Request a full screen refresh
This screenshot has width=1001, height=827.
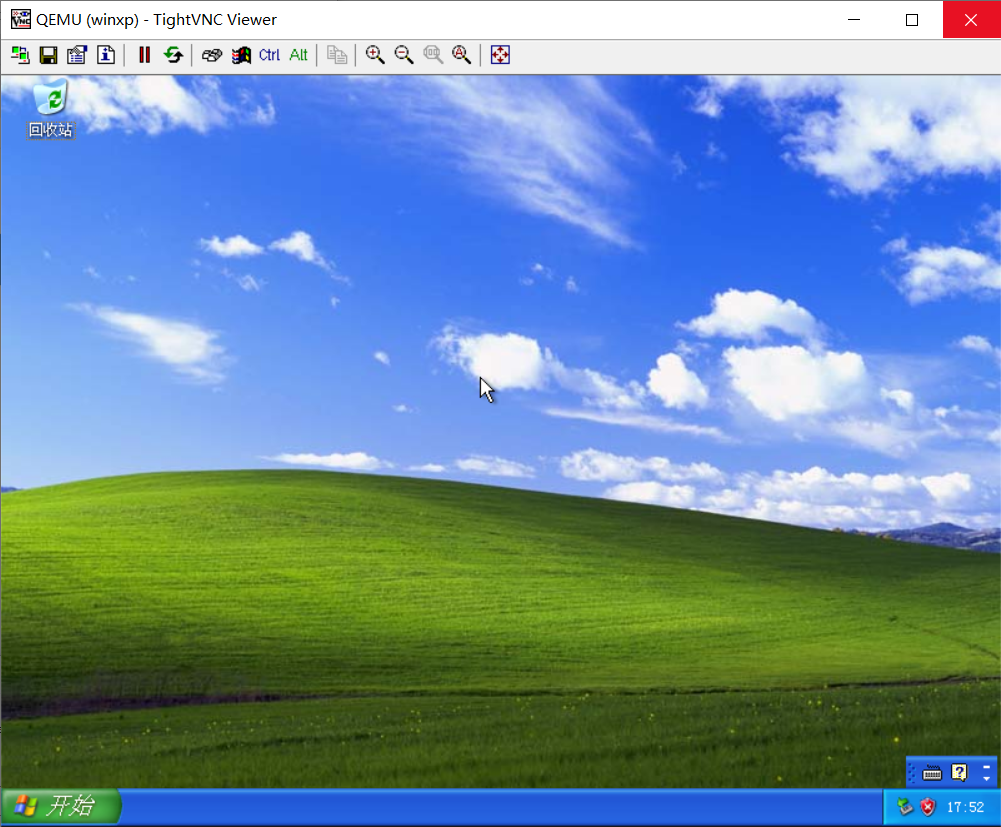coord(173,55)
